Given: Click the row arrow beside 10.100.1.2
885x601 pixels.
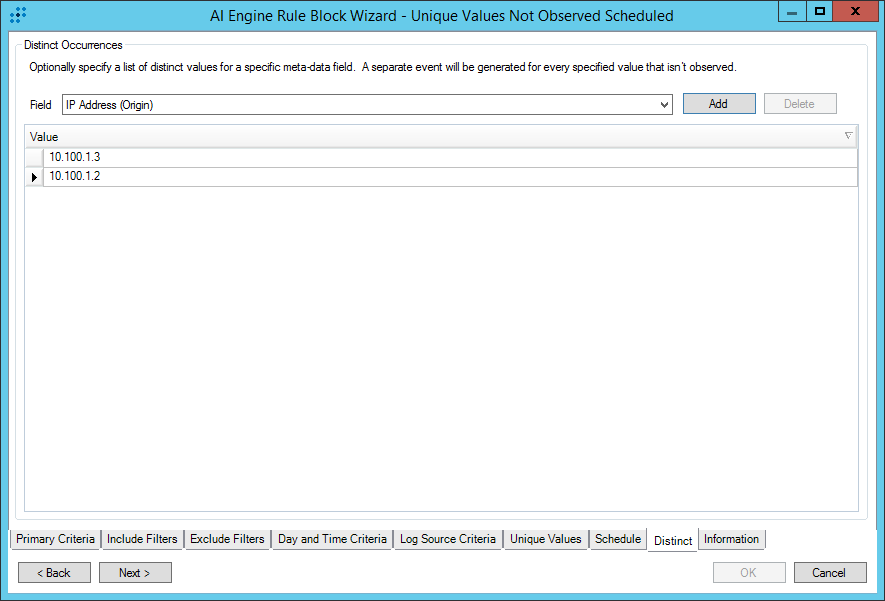Looking at the screenshot, I should coord(35,177).
